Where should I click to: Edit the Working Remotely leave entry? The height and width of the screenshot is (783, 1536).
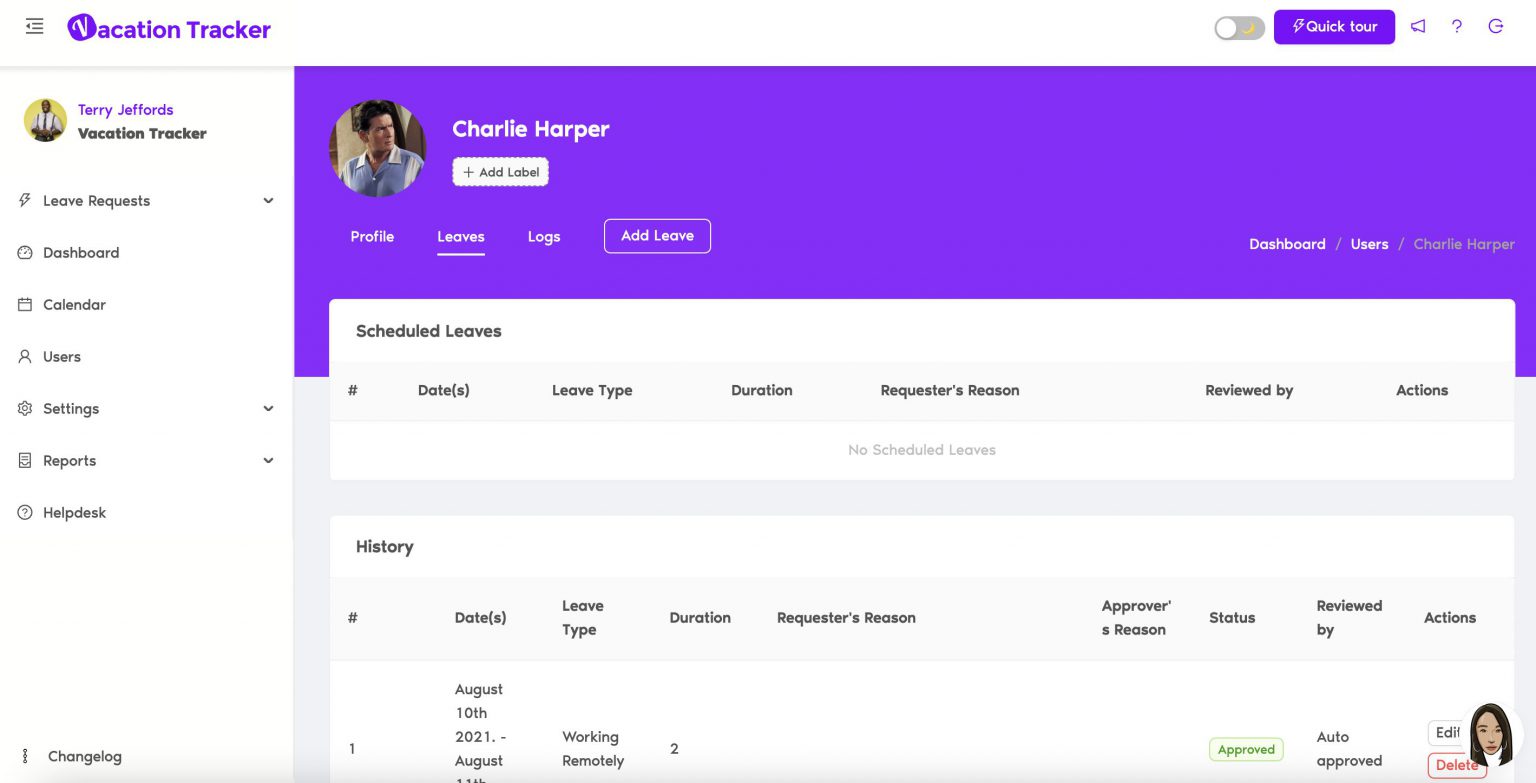[1447, 733]
